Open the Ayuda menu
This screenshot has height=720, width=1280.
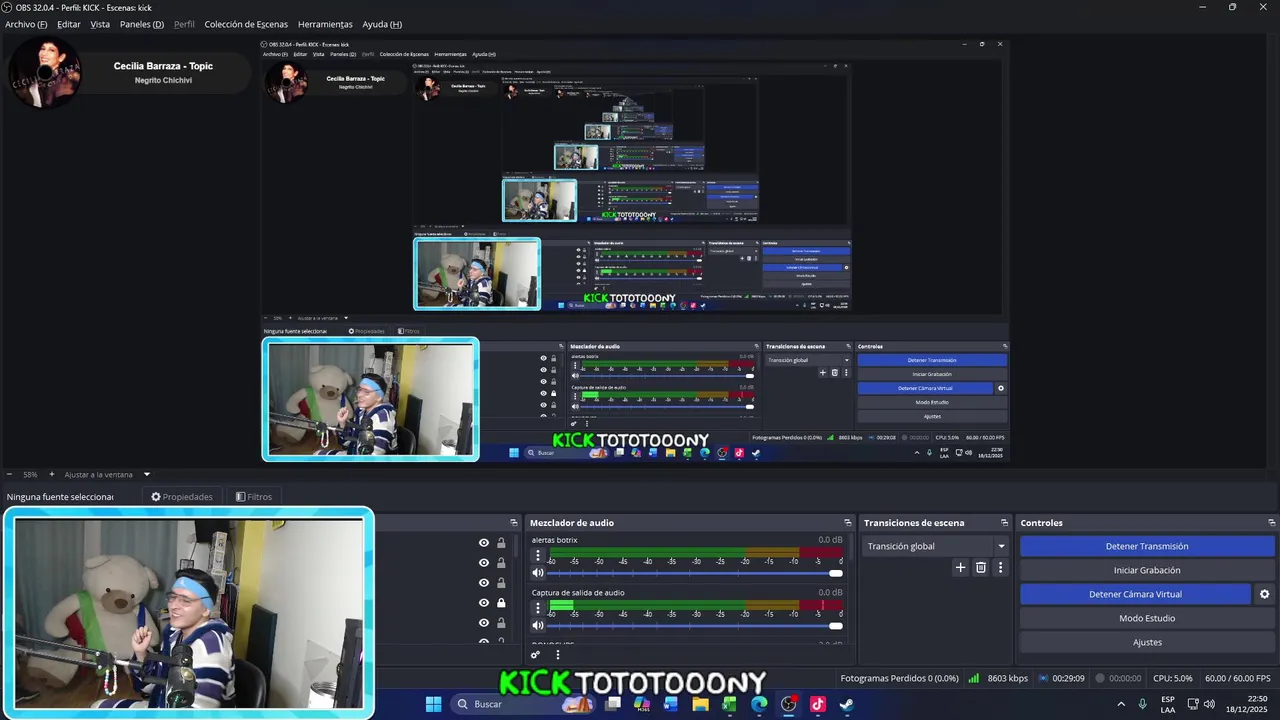pos(382,24)
